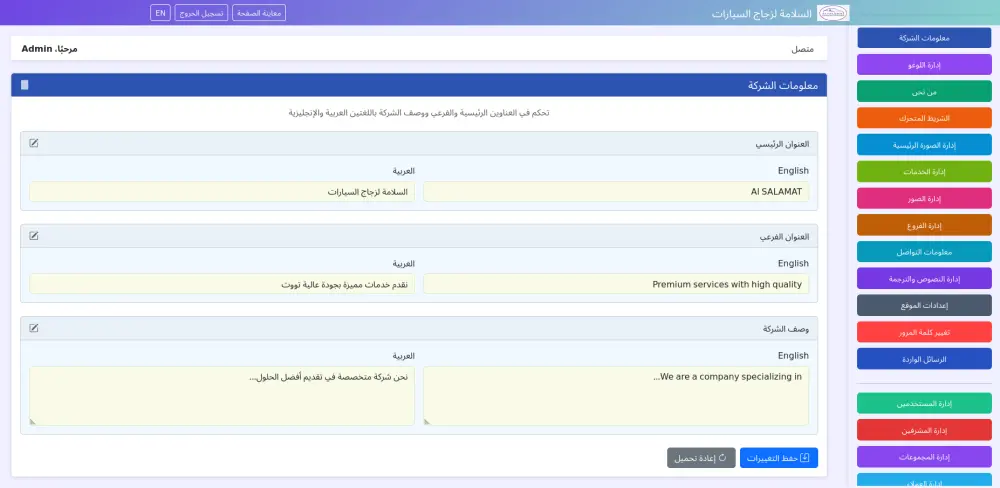Go to إدارة المستخدمين

924,403
